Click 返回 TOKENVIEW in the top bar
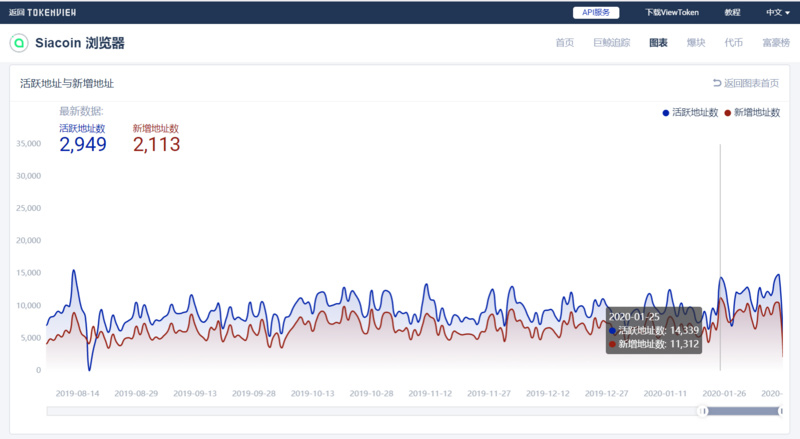The height and width of the screenshot is (439, 800). pyautogui.click(x=42, y=13)
